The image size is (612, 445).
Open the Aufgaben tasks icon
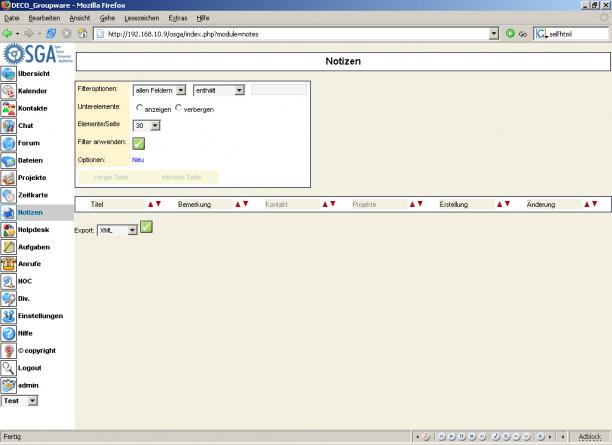[8, 246]
